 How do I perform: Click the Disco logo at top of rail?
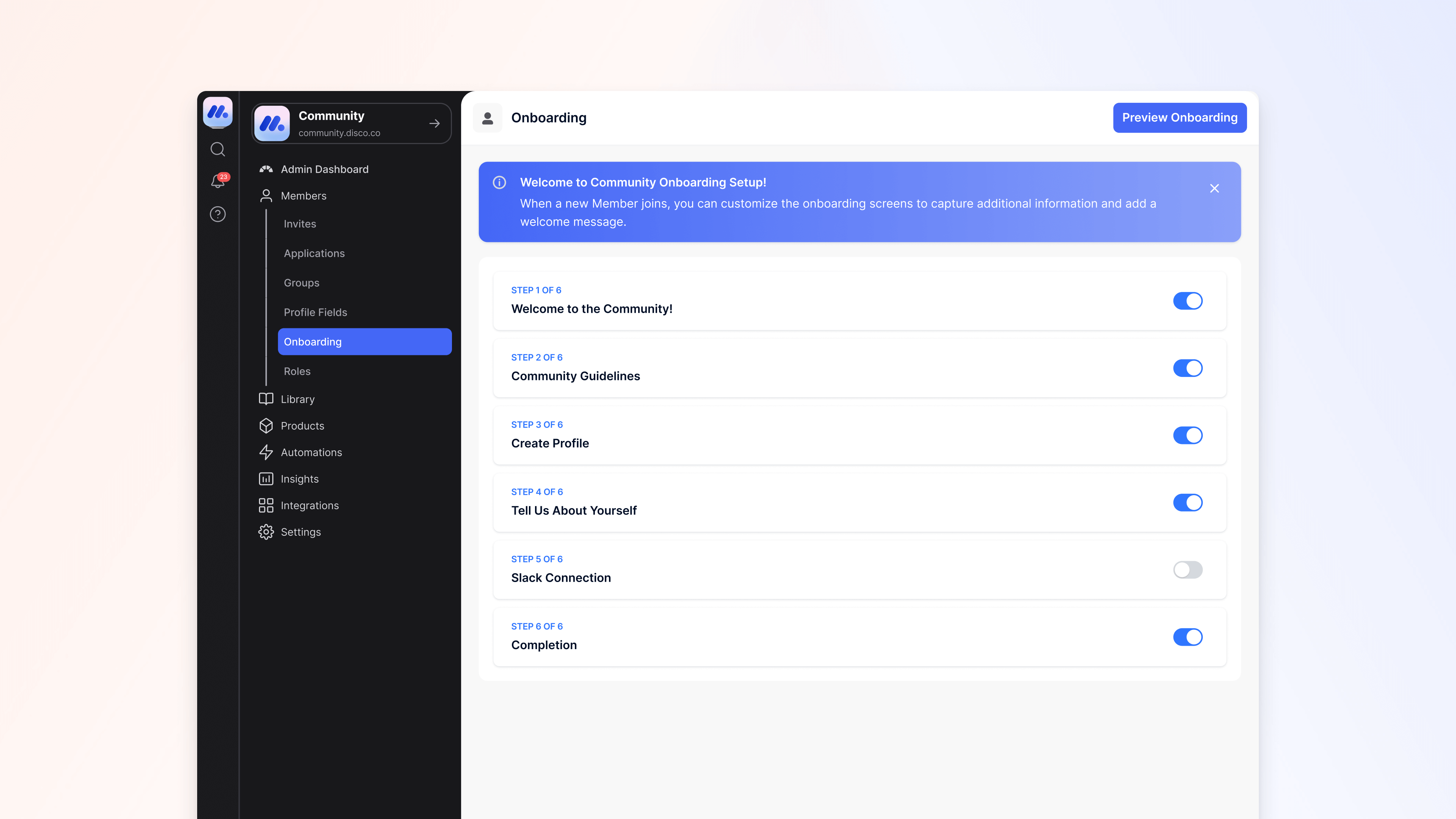[x=218, y=111]
